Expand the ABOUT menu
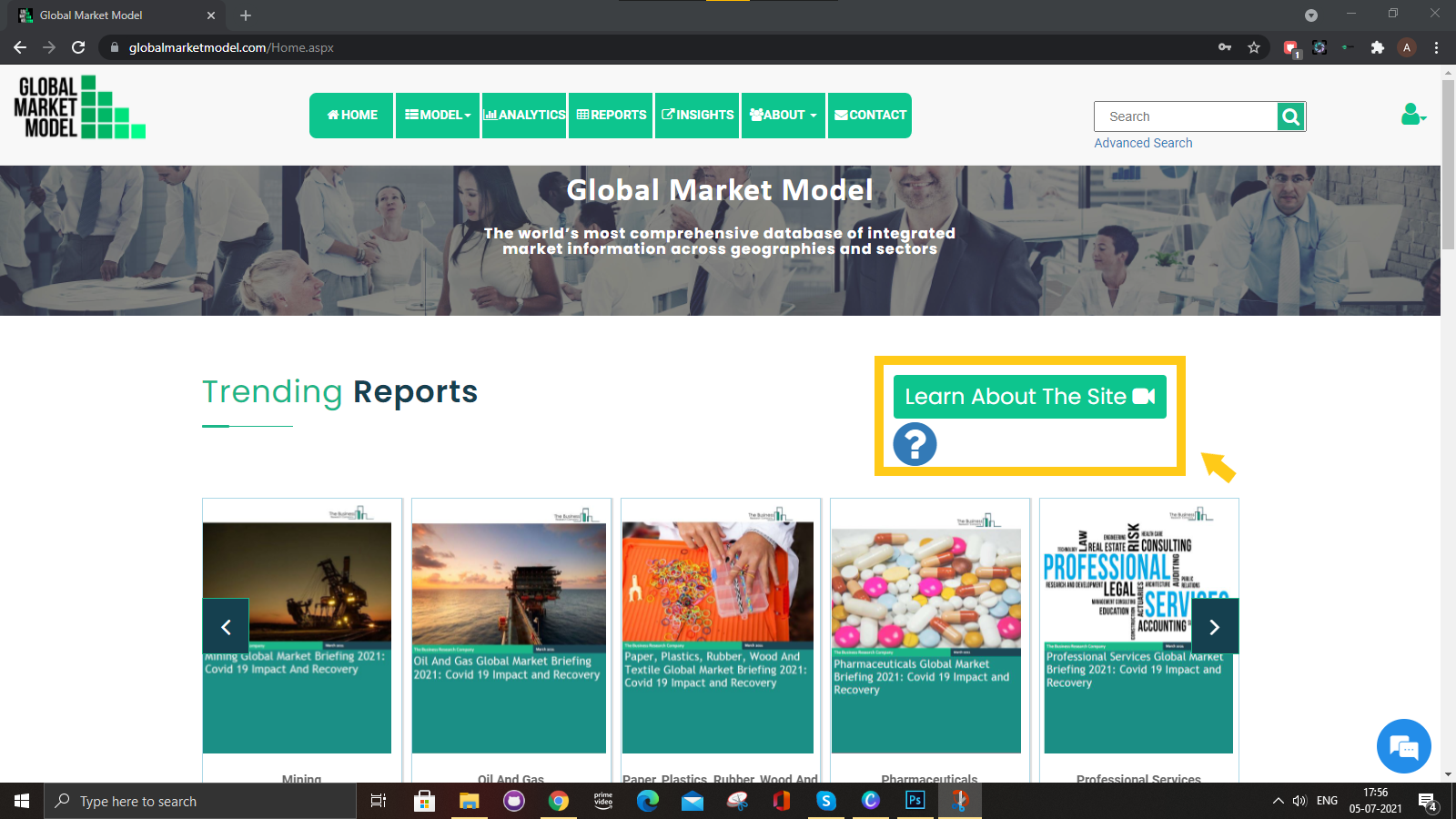Screen dimensions: 1456x819 click(783, 116)
